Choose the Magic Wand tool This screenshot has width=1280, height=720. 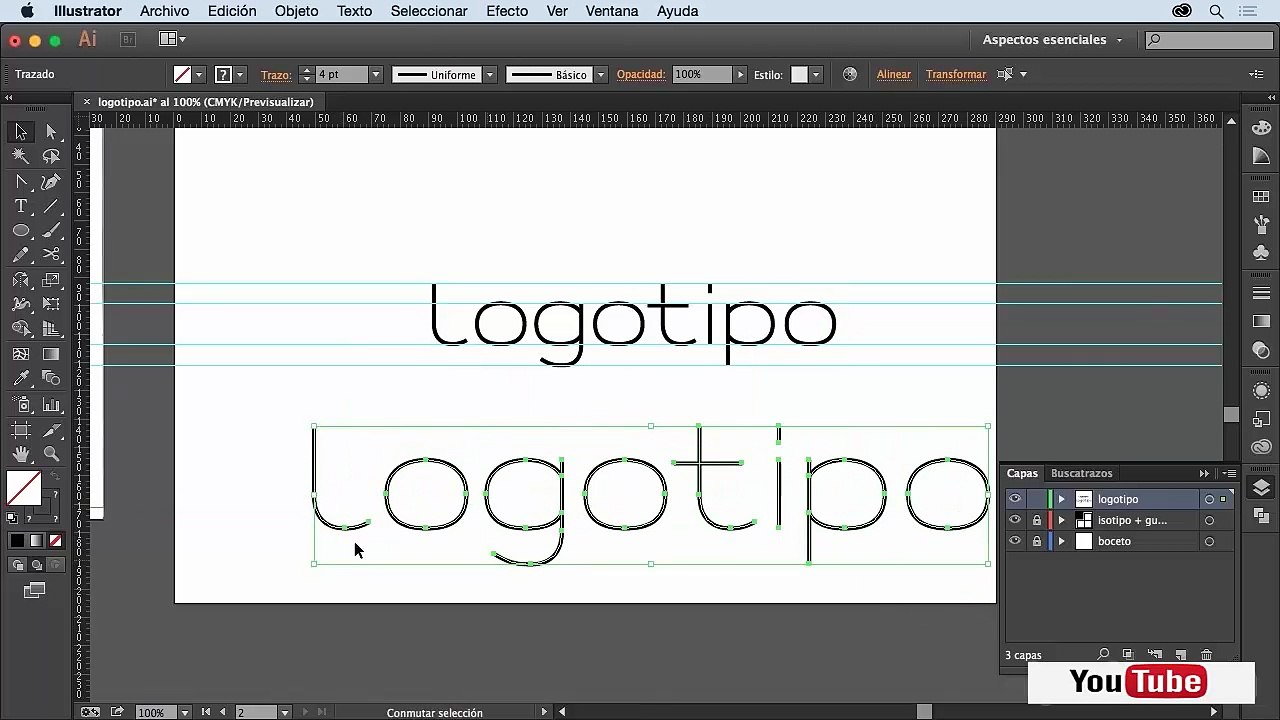[x=21, y=156]
